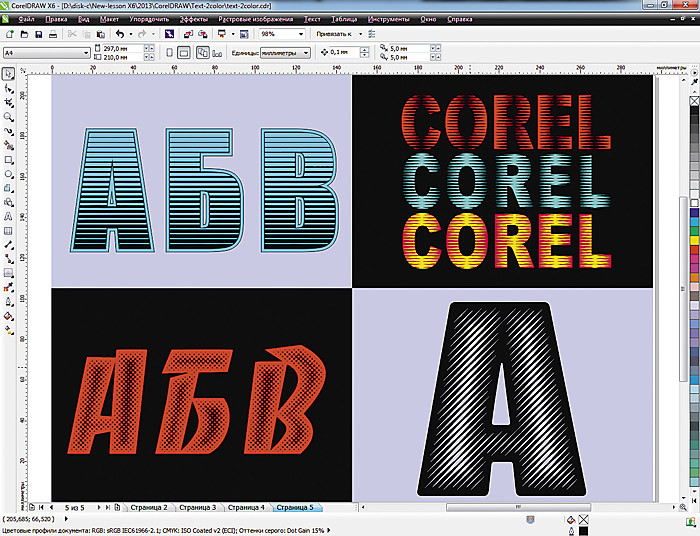Go to the last page button

pyautogui.click(x=108, y=507)
